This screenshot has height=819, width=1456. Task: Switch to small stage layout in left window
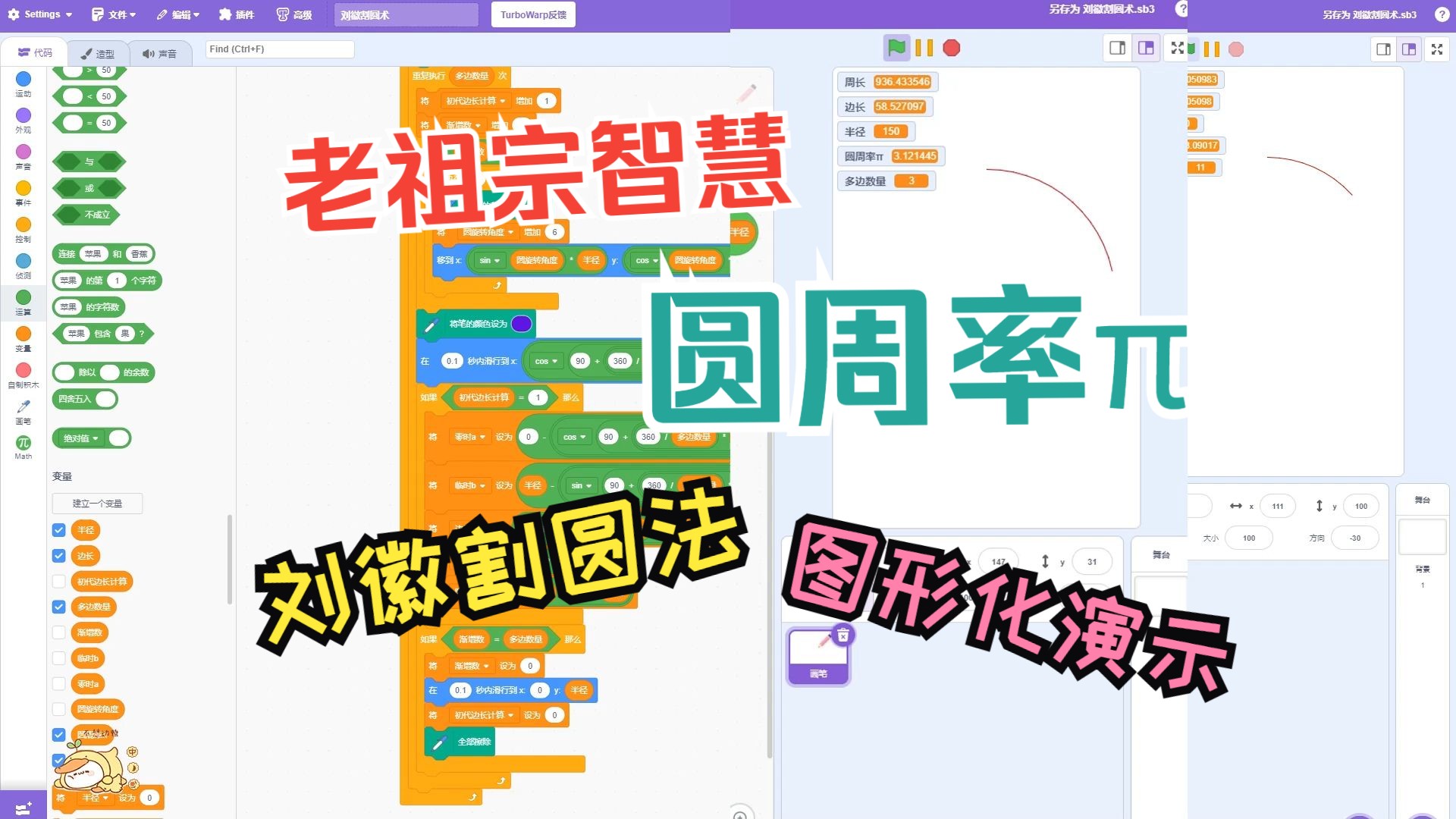1117,48
